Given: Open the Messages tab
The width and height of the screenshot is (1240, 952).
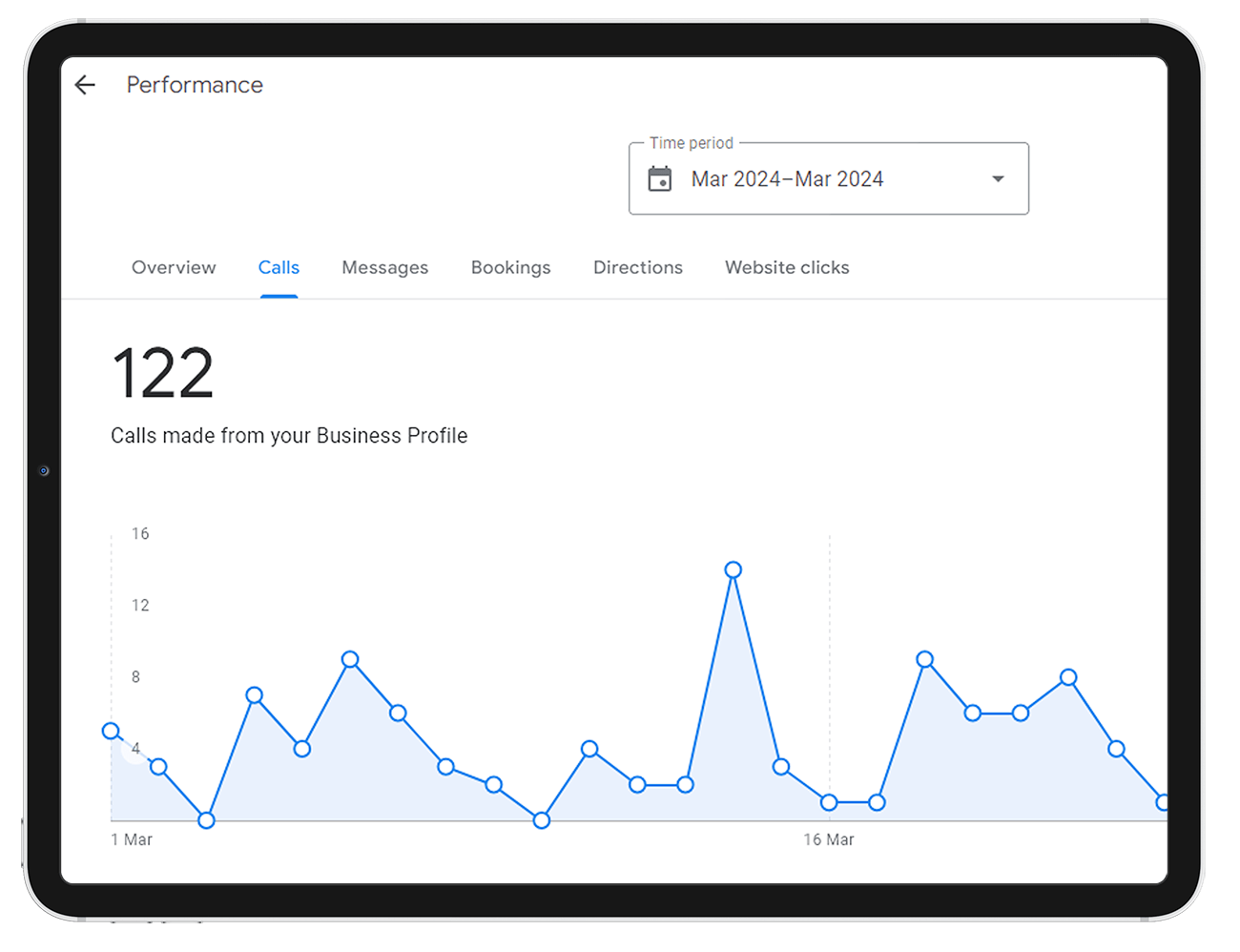Looking at the screenshot, I should click(x=385, y=268).
